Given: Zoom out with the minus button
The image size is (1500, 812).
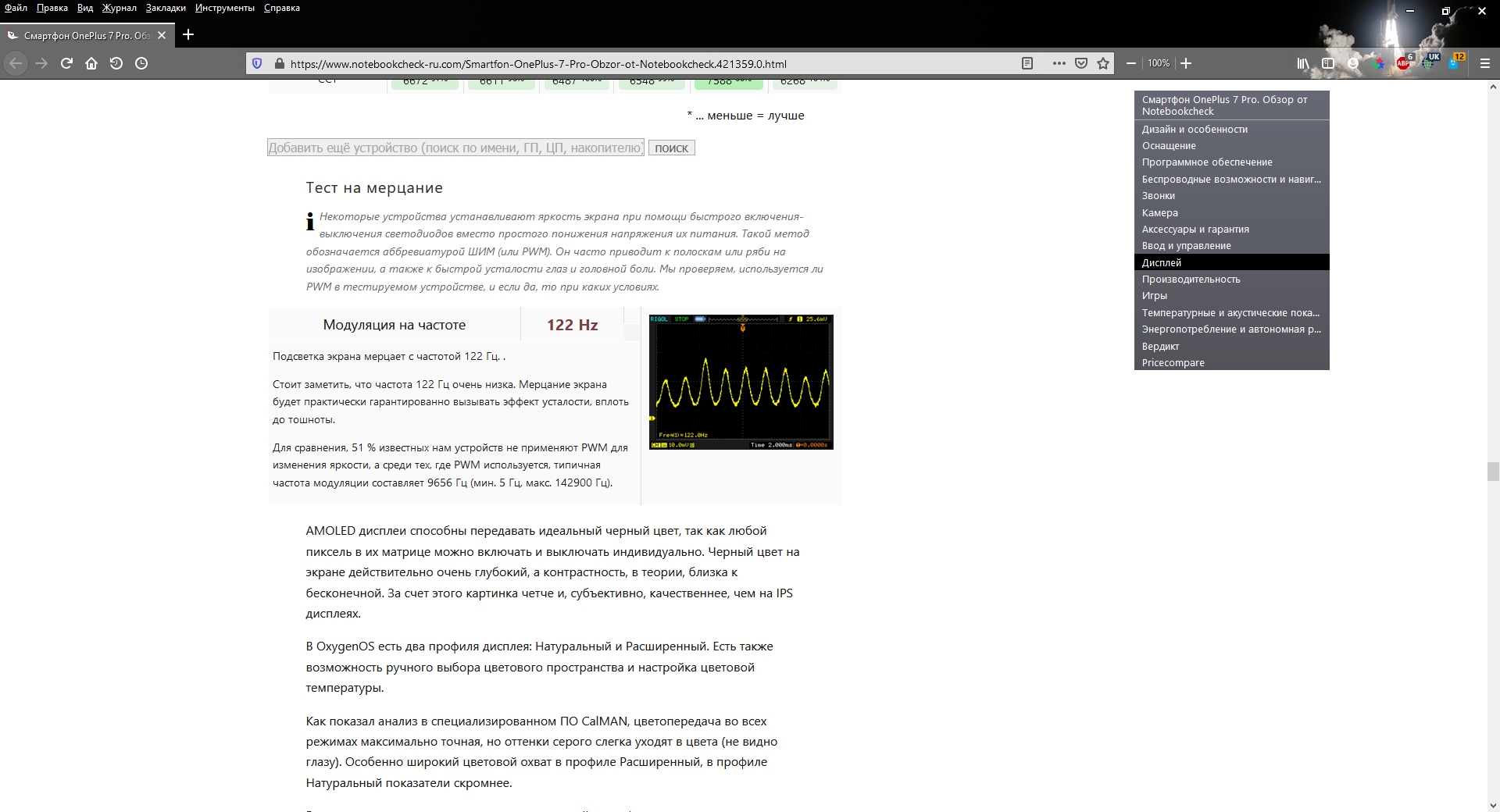Looking at the screenshot, I should tap(1130, 63).
